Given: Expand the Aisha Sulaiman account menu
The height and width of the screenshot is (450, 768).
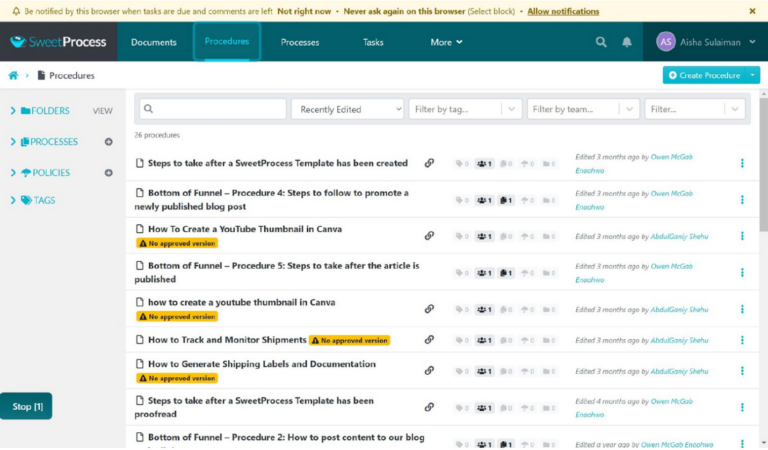Looking at the screenshot, I should coord(706,42).
